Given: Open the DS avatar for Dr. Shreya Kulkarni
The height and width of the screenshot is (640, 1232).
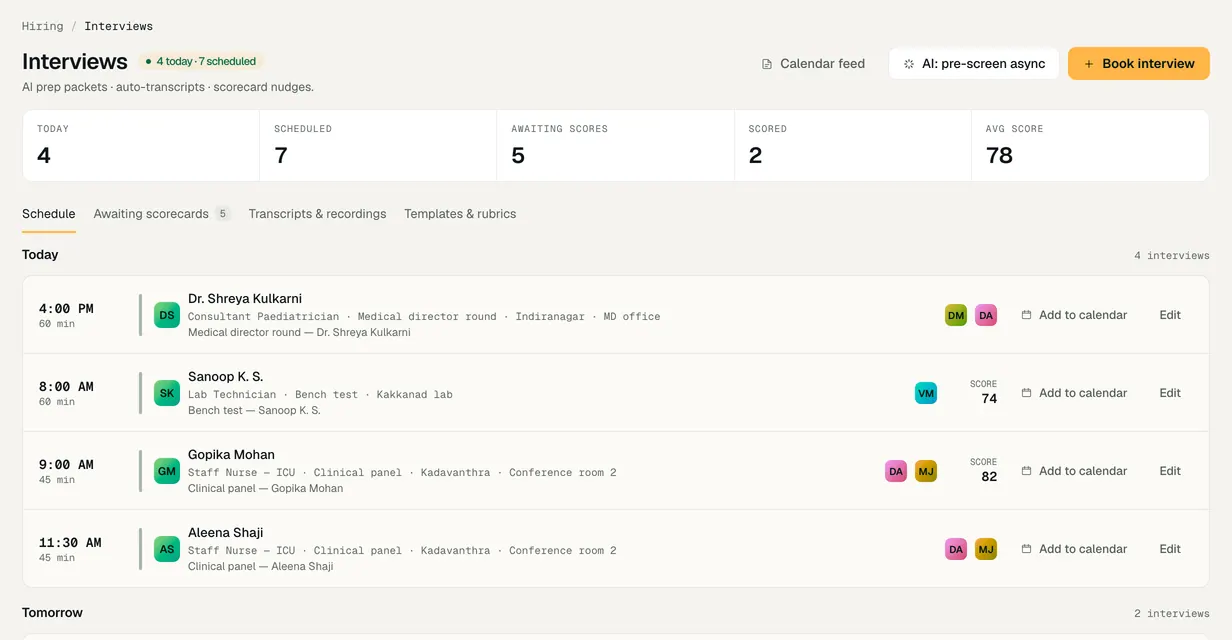Looking at the screenshot, I should 167,315.
